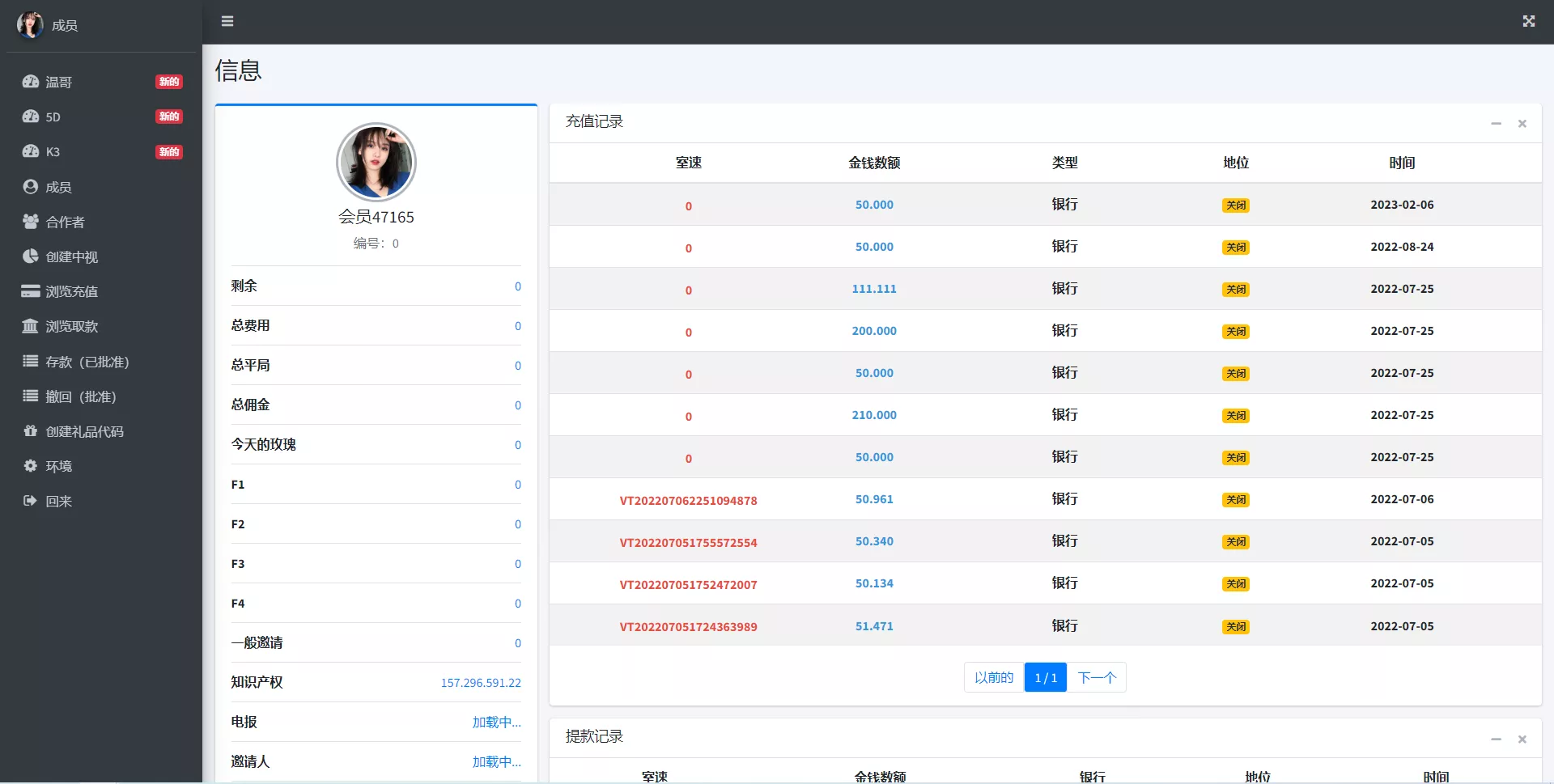Click the 回来 logout icon

[x=30, y=501]
